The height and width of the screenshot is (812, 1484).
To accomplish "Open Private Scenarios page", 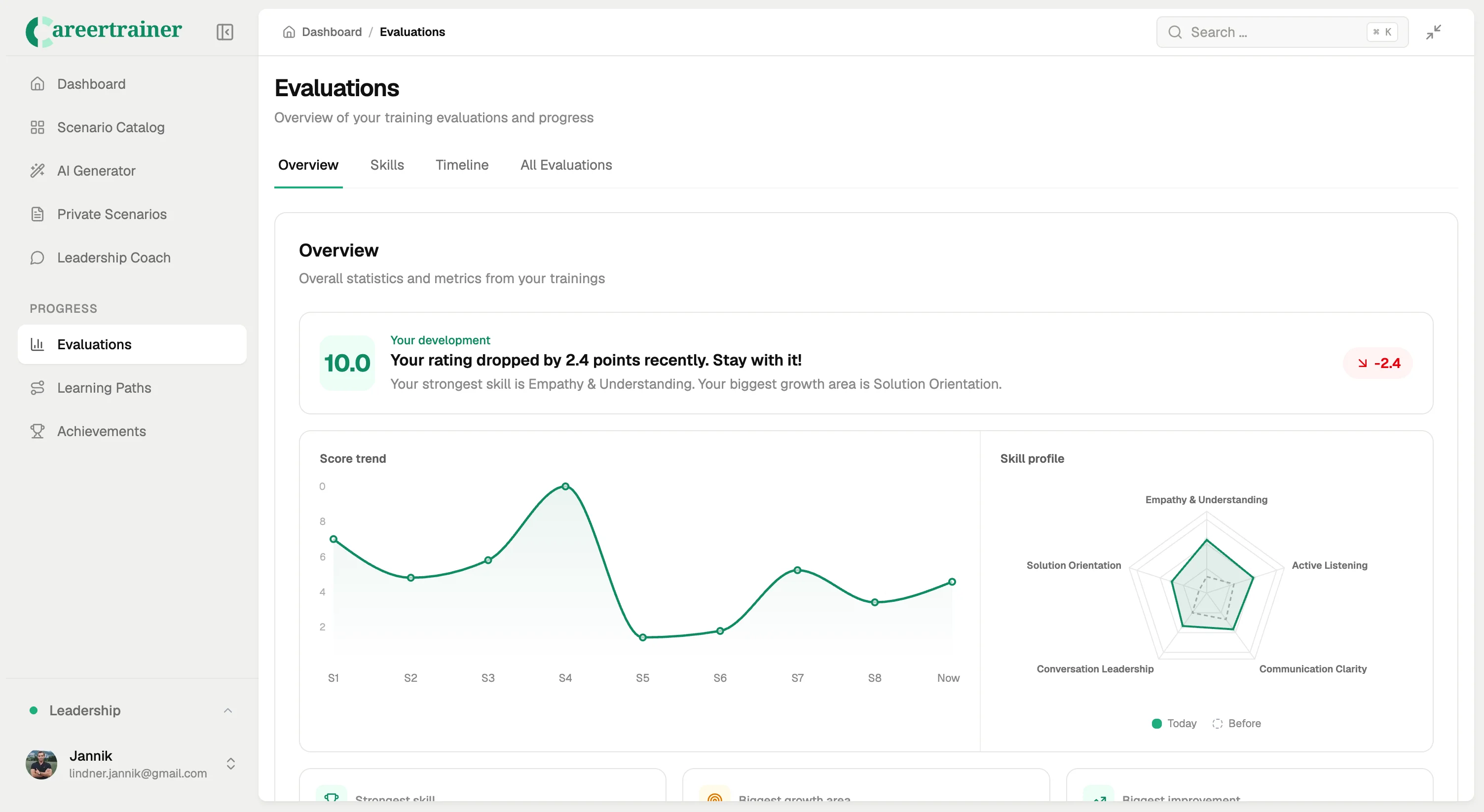I will [132, 214].
